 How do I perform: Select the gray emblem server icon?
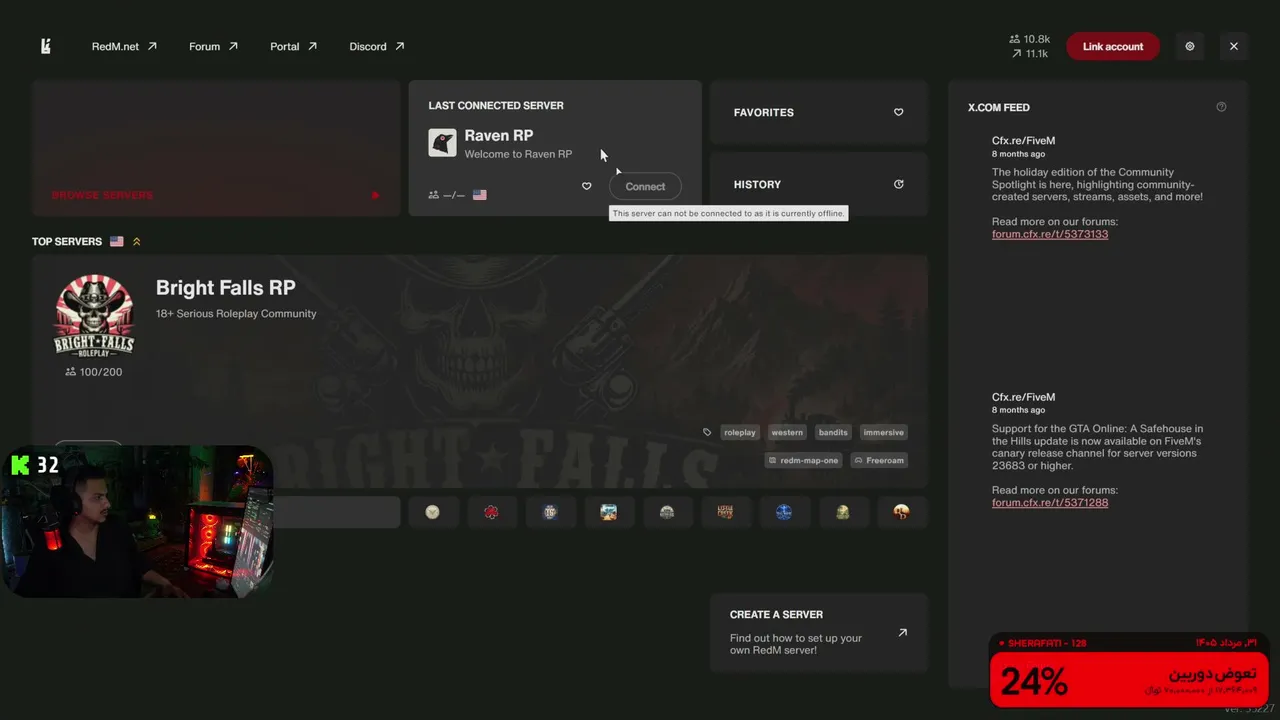click(x=667, y=512)
